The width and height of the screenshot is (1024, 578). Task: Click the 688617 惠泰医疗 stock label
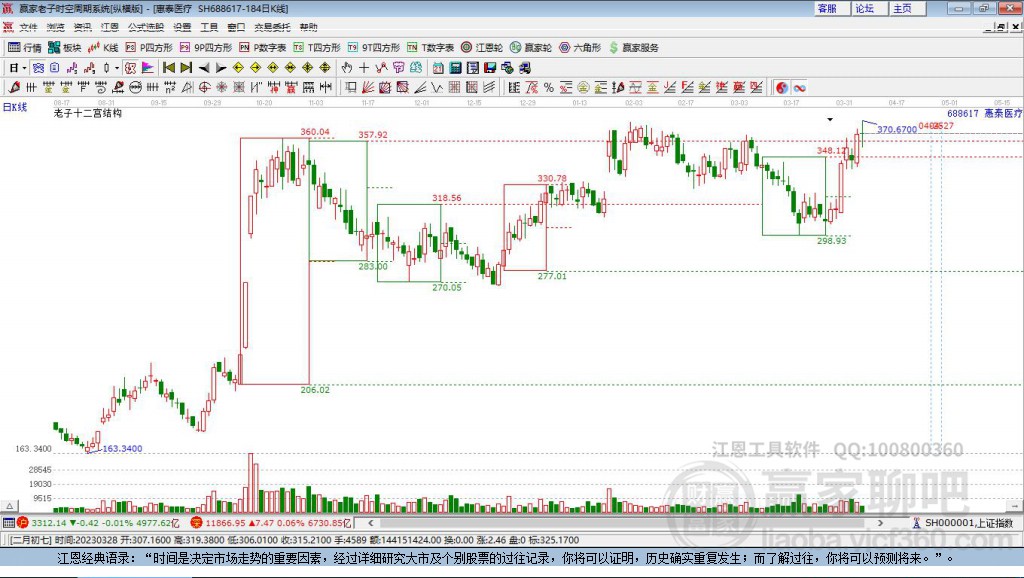(x=984, y=114)
